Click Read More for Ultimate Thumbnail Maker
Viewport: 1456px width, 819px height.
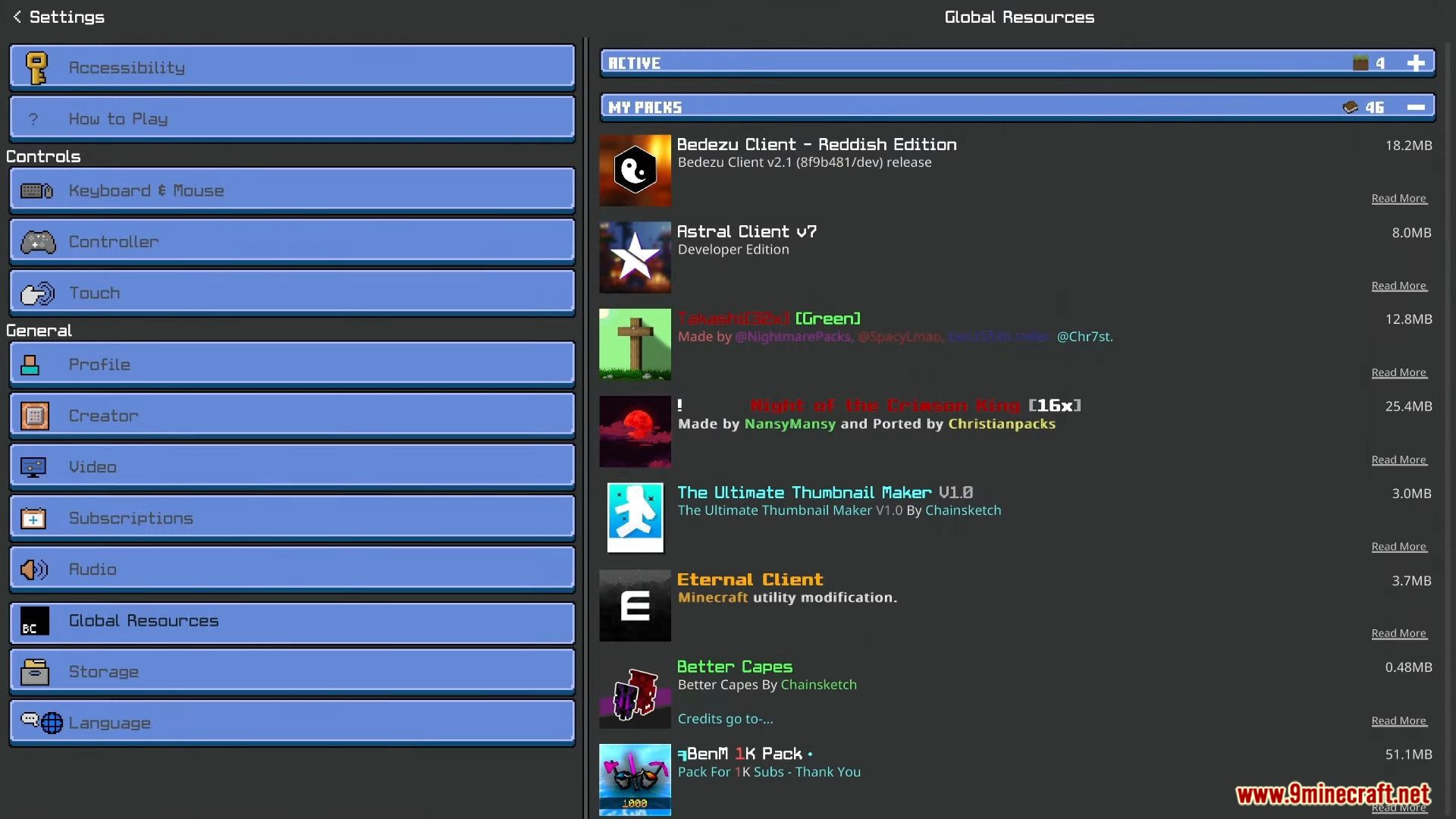pos(1398,547)
